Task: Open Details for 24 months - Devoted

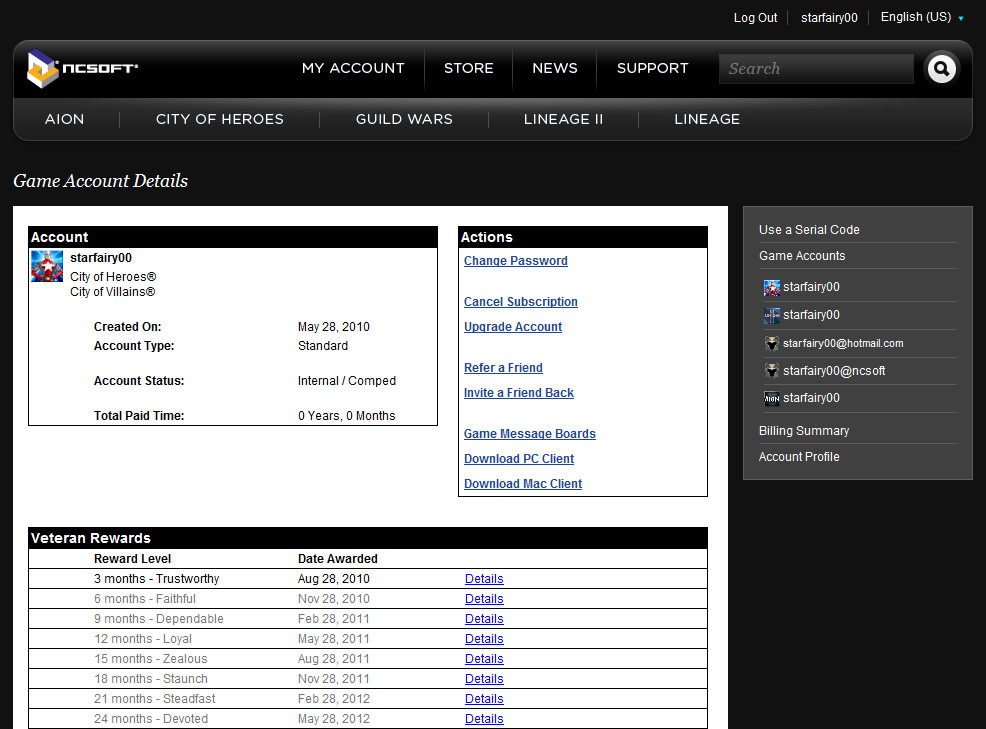Action: (x=484, y=719)
